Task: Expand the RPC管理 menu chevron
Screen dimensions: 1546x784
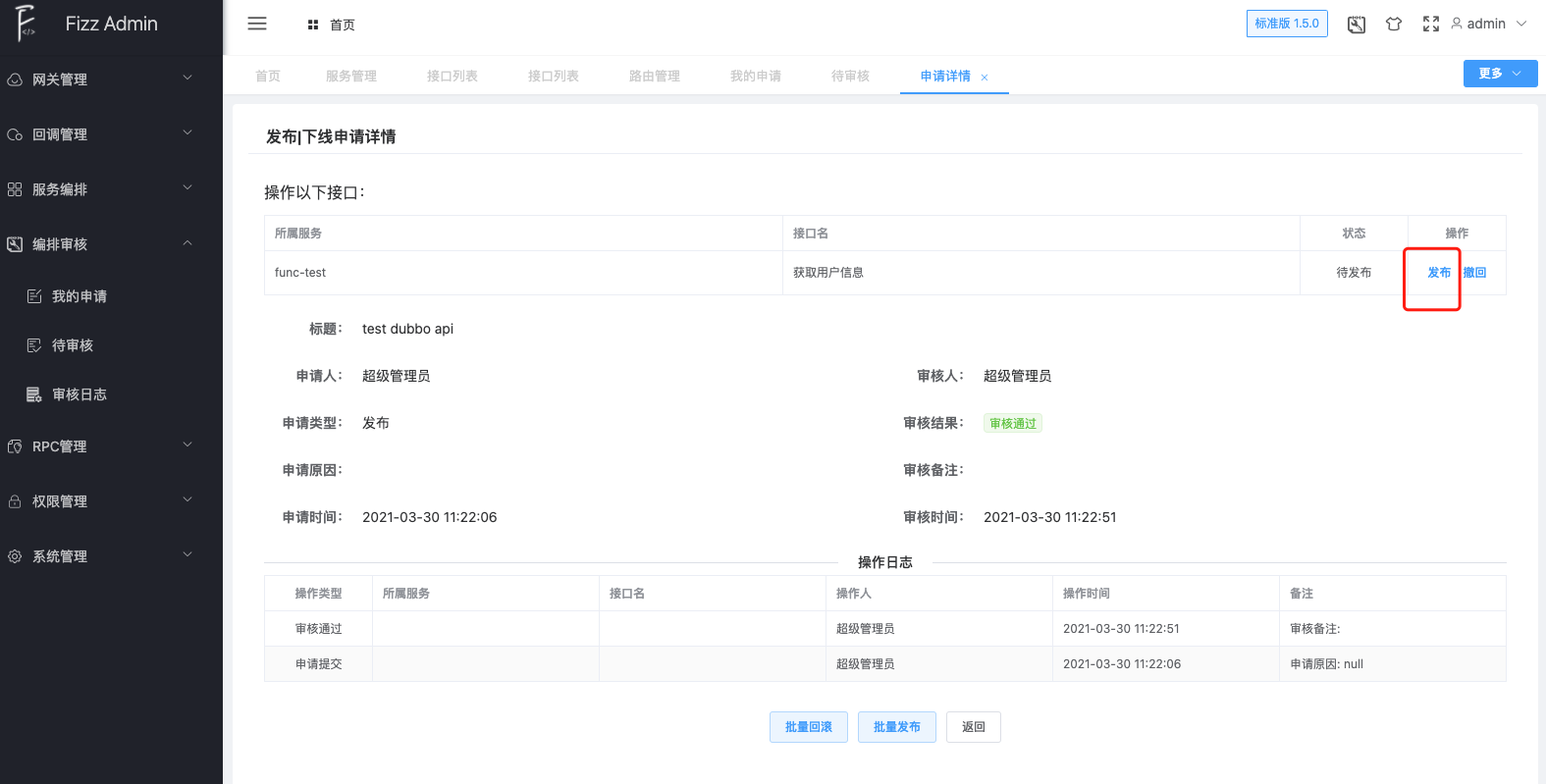Action: (187, 444)
